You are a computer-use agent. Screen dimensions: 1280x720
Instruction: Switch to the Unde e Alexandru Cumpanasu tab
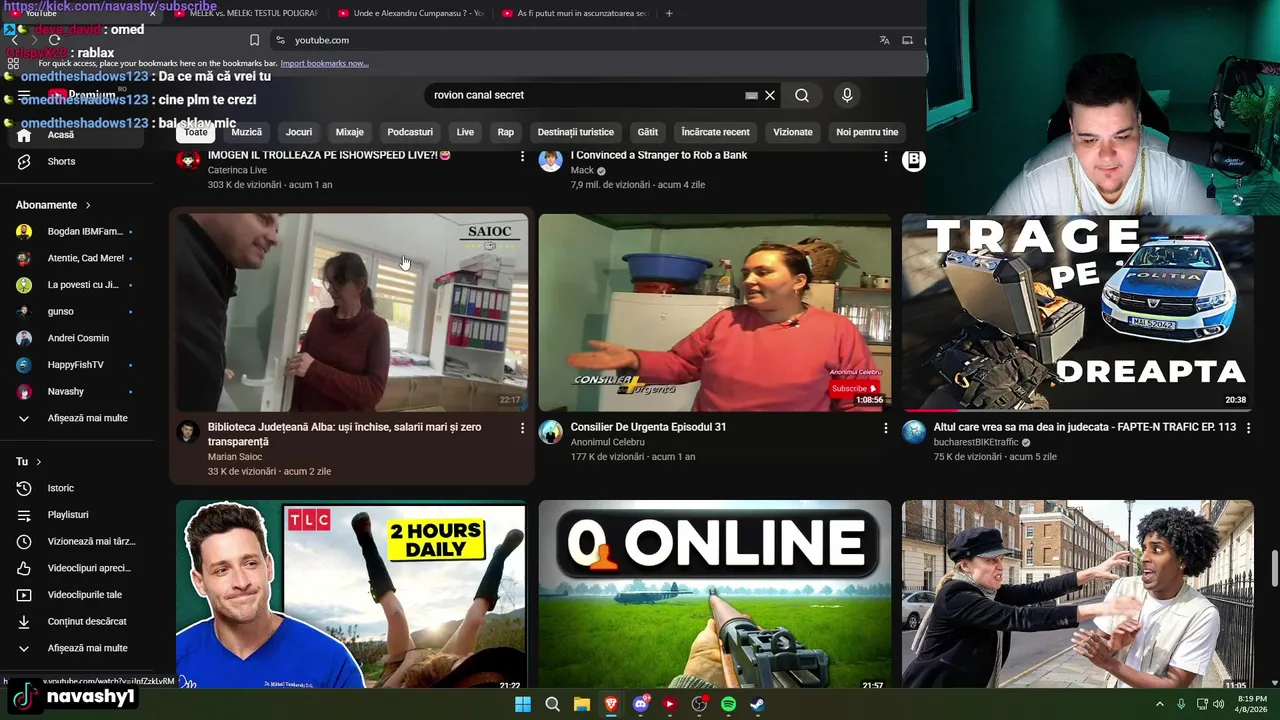point(410,13)
